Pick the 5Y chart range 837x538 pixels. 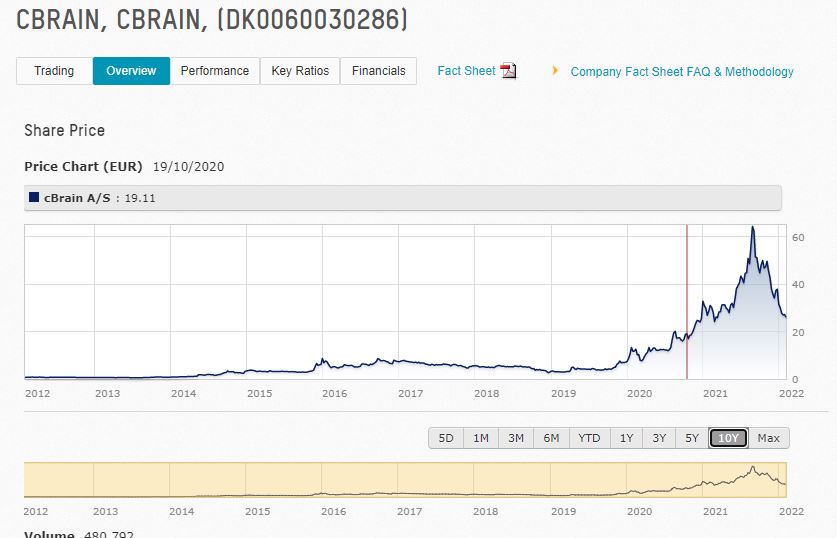692,438
